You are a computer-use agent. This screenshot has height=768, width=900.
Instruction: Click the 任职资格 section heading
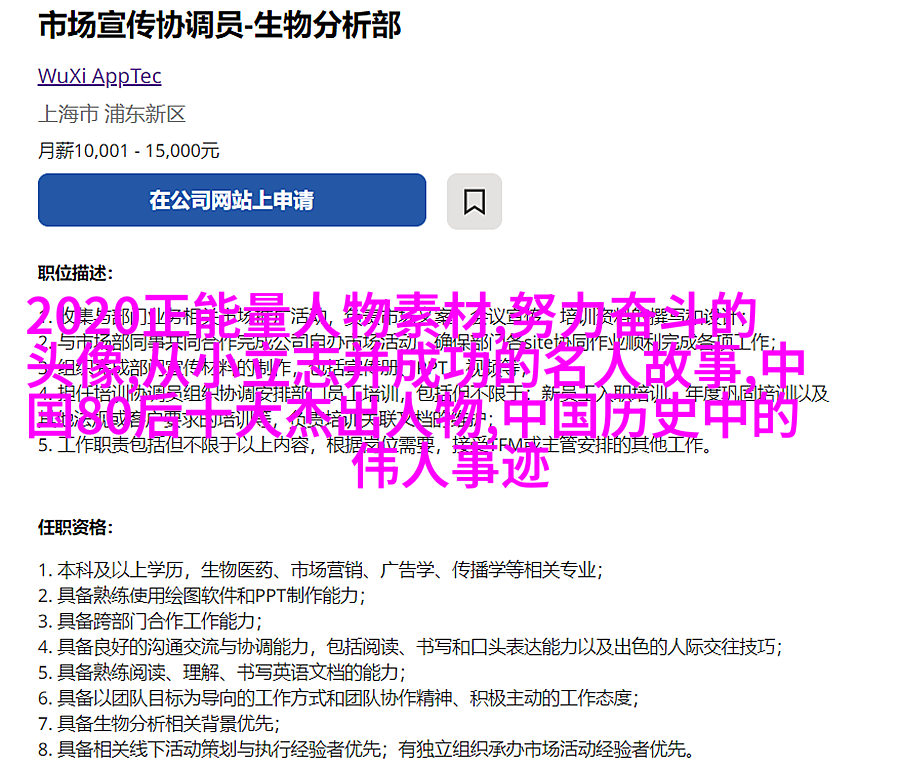tap(76, 527)
